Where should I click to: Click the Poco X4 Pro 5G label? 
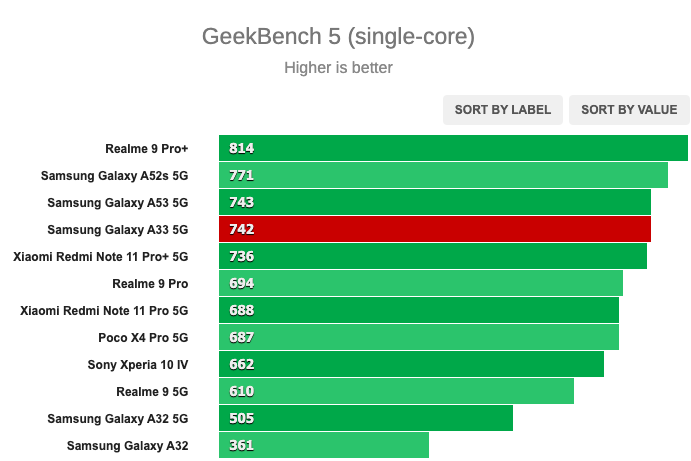click(143, 338)
